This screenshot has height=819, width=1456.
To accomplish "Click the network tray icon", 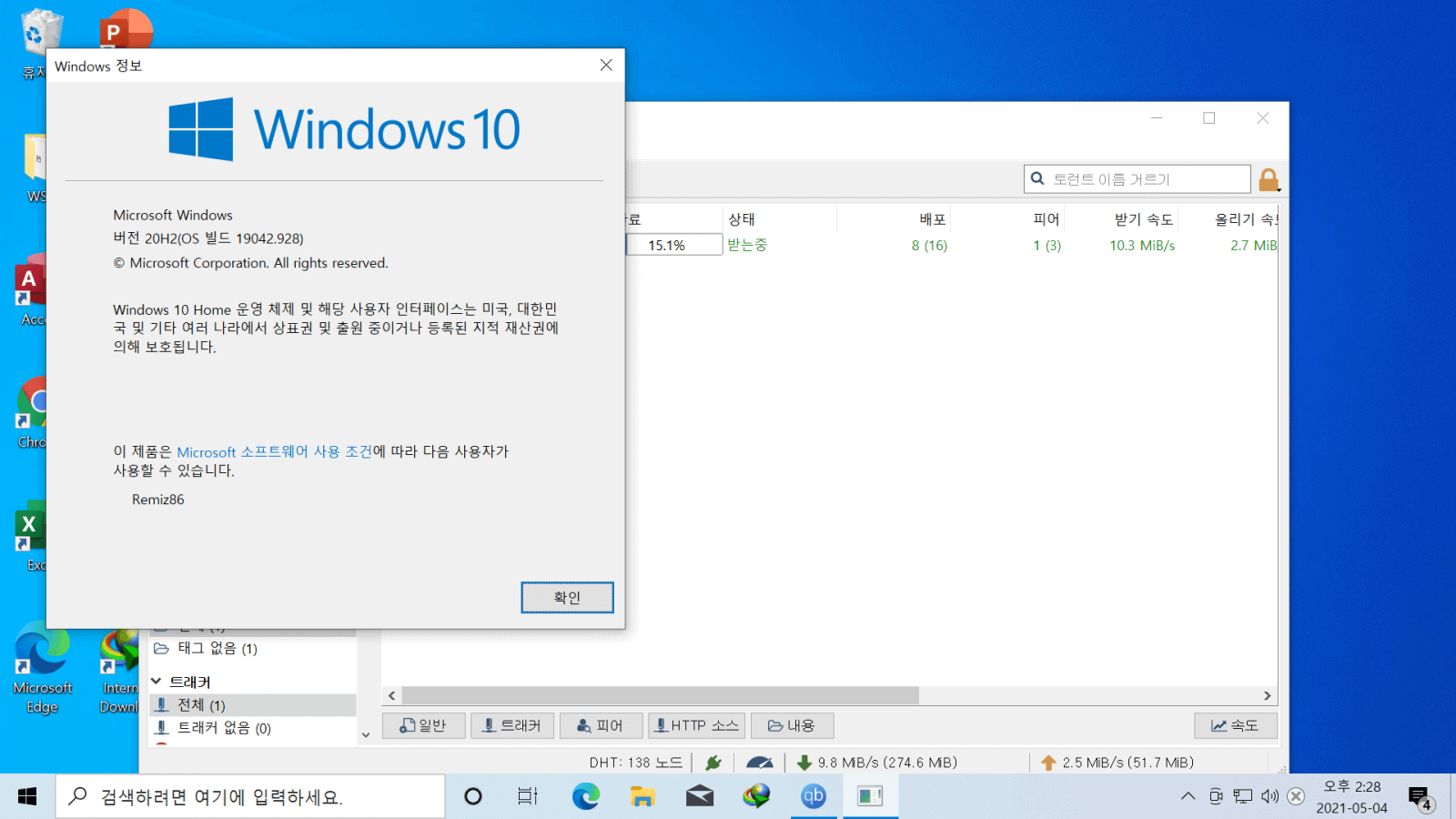I will (x=1243, y=797).
